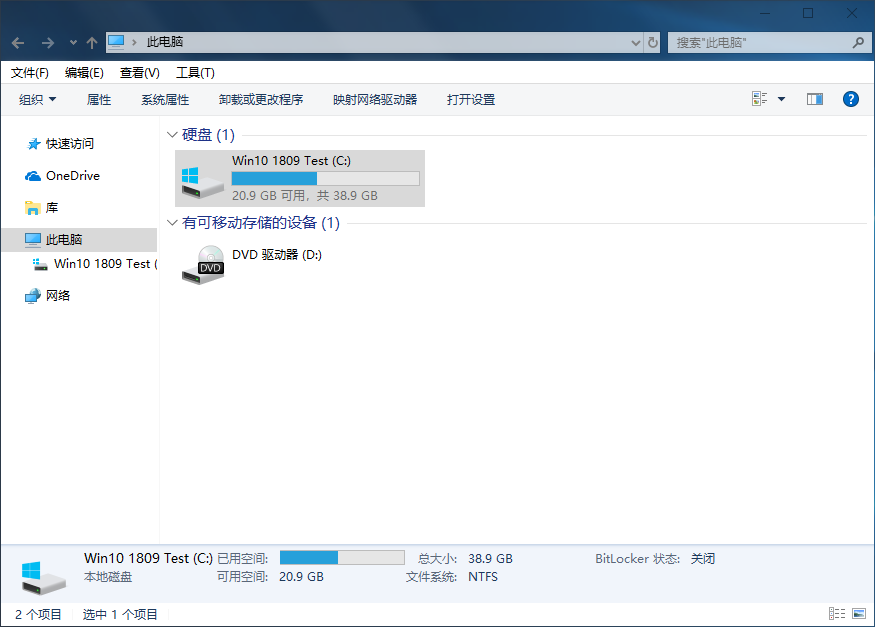875x627 pixels.
Task: Go up one folder level
Action: pos(92,43)
